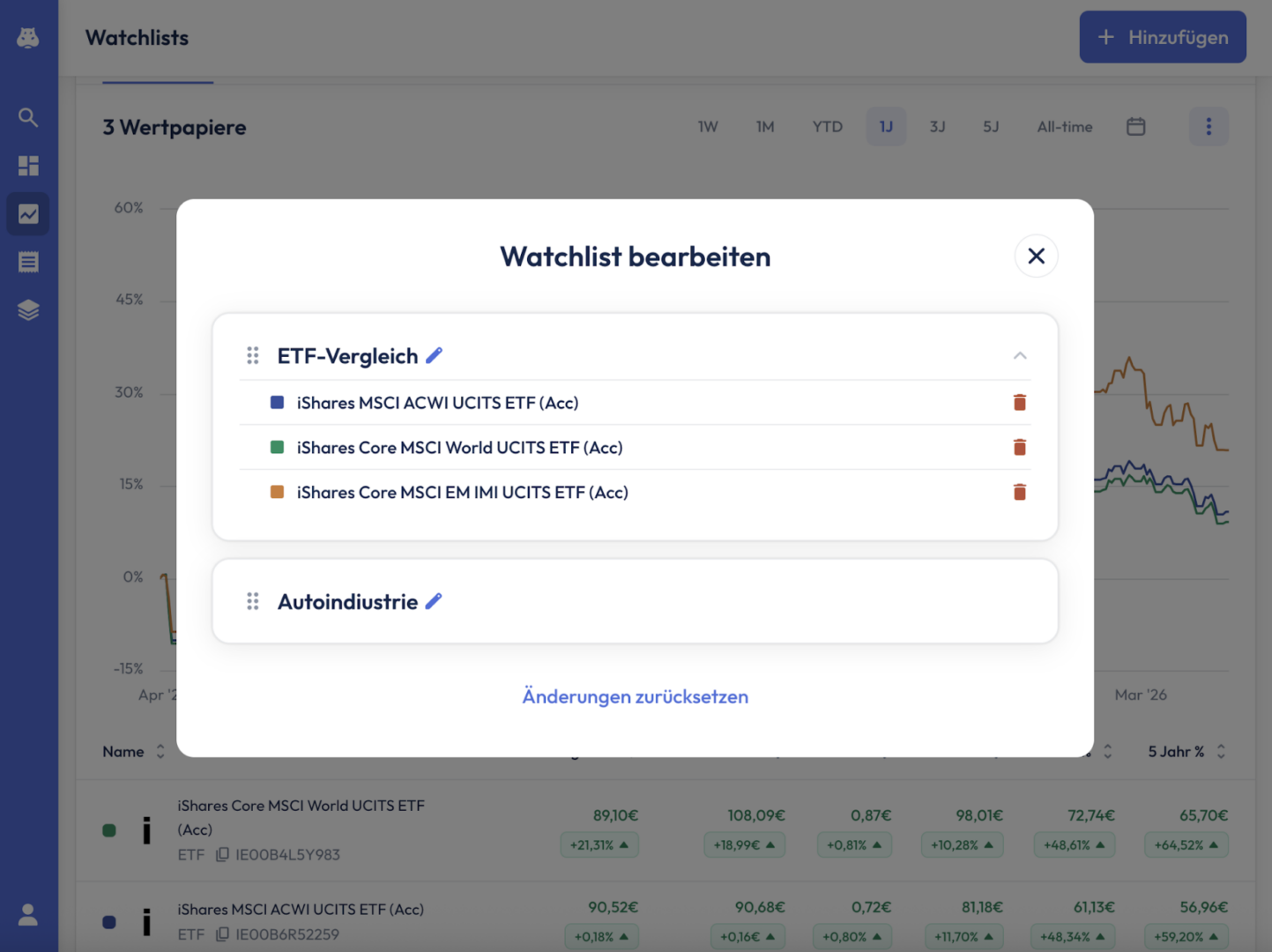Viewport: 1272px width, 952px height.
Task: Open the user profile icon in sidebar
Action: tap(28, 915)
